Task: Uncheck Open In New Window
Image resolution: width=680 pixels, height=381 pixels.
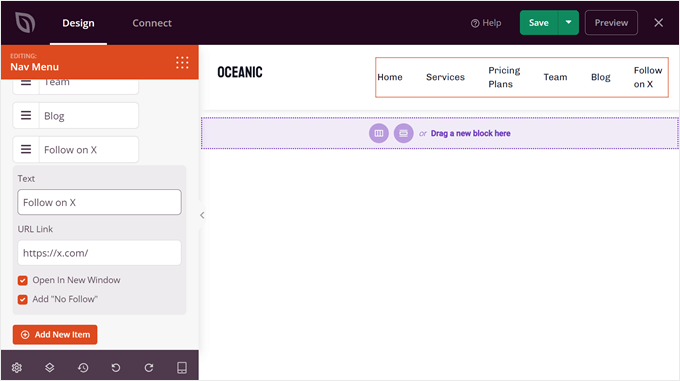Action: click(23, 280)
